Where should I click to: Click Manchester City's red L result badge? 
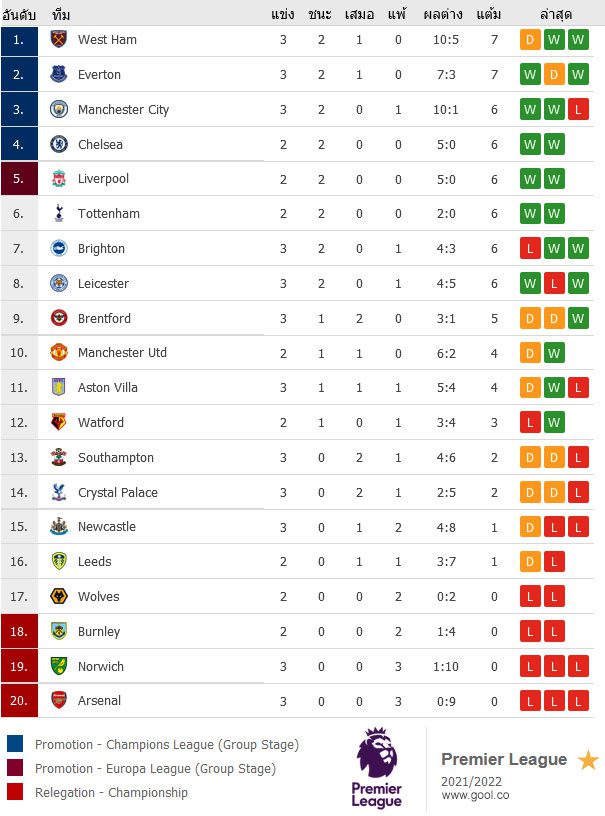tap(578, 109)
